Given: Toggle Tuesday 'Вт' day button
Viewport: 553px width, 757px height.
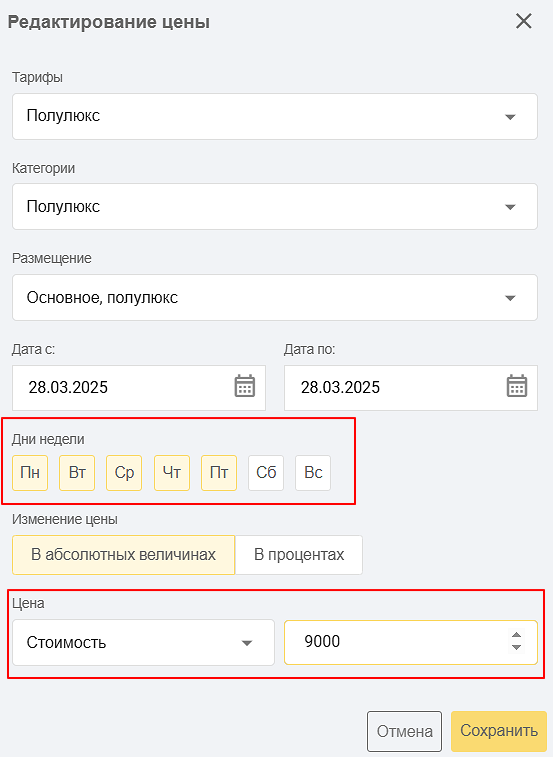Looking at the screenshot, I should [77, 473].
